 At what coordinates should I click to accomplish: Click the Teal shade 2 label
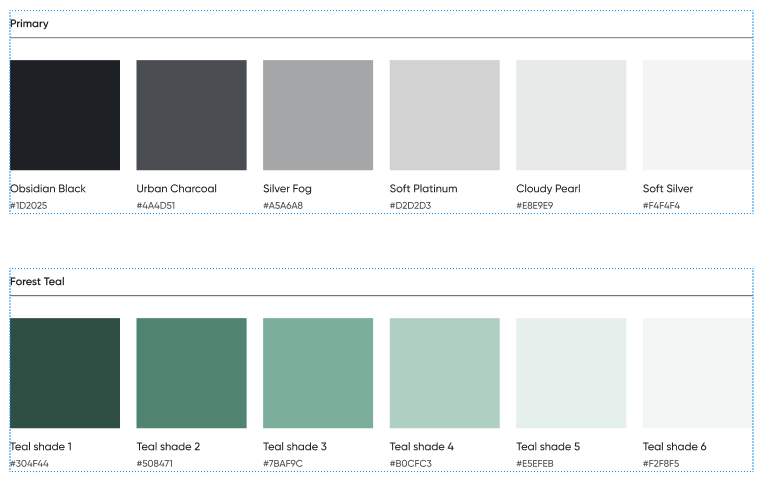(168, 447)
